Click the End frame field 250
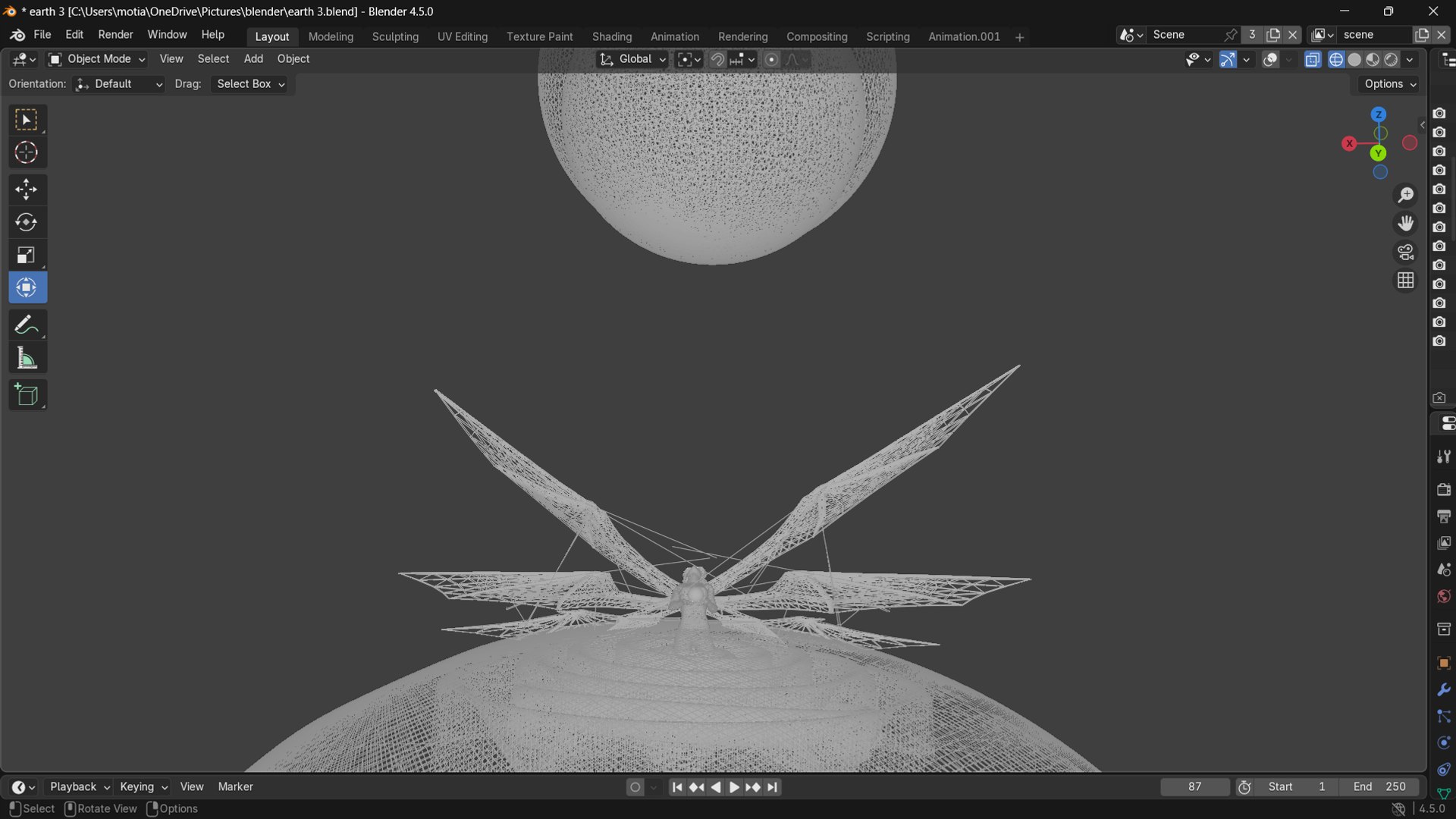The width and height of the screenshot is (1456, 819). [1379, 787]
